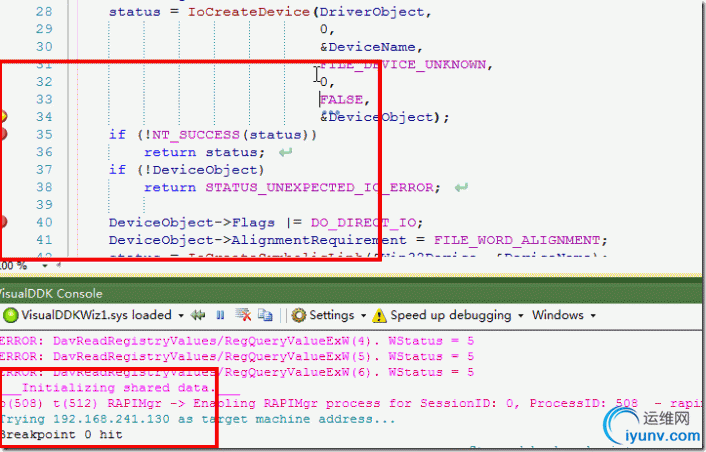
Task: Click the green return-arrow glyph on line 36
Action: point(285,152)
